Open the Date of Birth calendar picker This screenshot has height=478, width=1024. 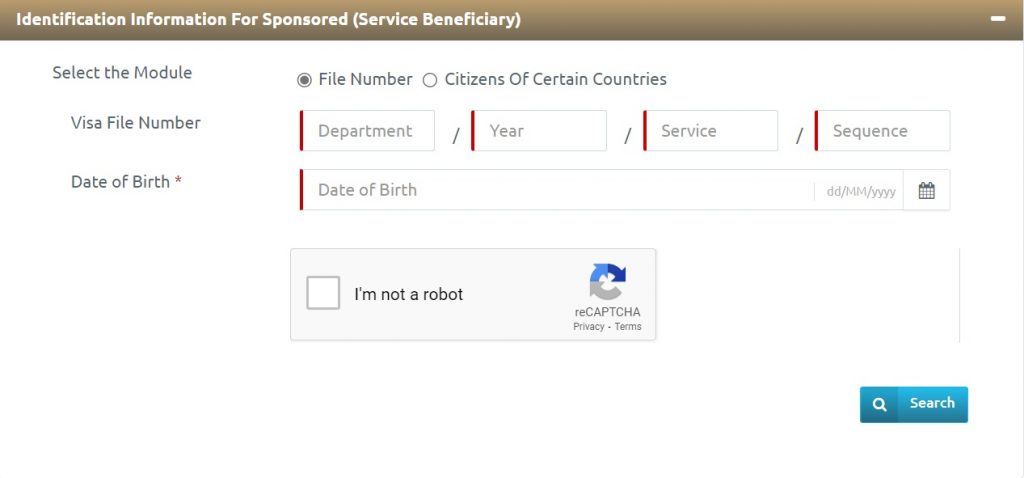click(x=926, y=190)
